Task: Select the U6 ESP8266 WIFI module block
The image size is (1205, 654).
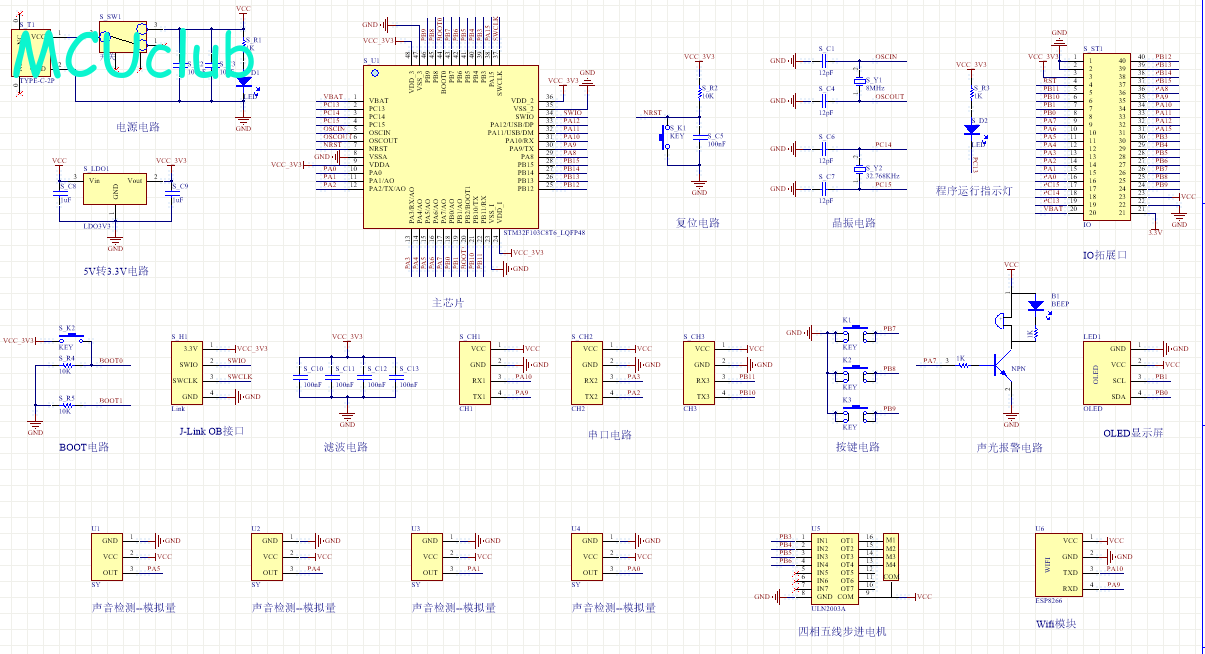Action: (x=1058, y=563)
